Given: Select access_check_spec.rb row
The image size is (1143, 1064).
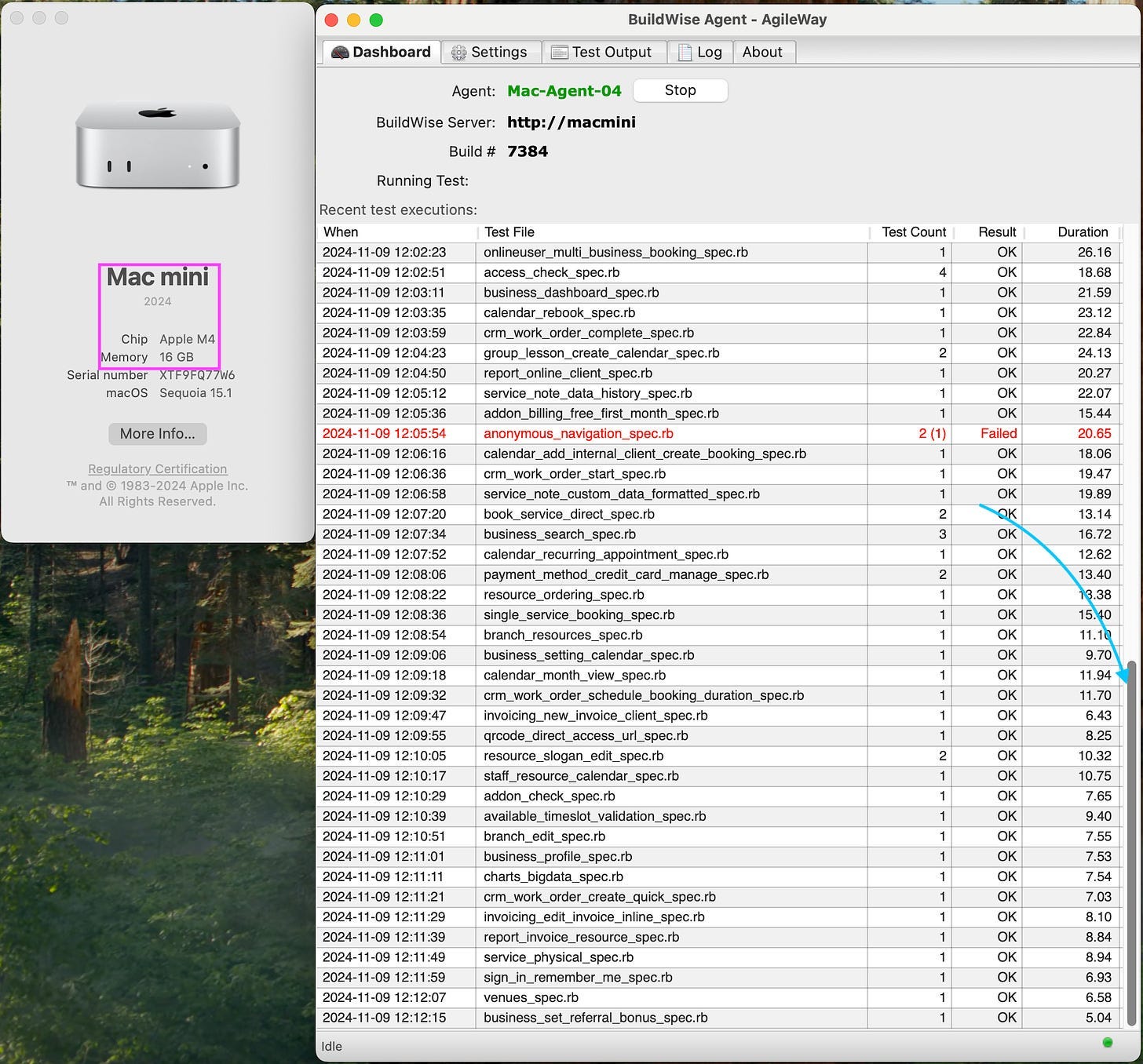Looking at the screenshot, I should (718, 272).
